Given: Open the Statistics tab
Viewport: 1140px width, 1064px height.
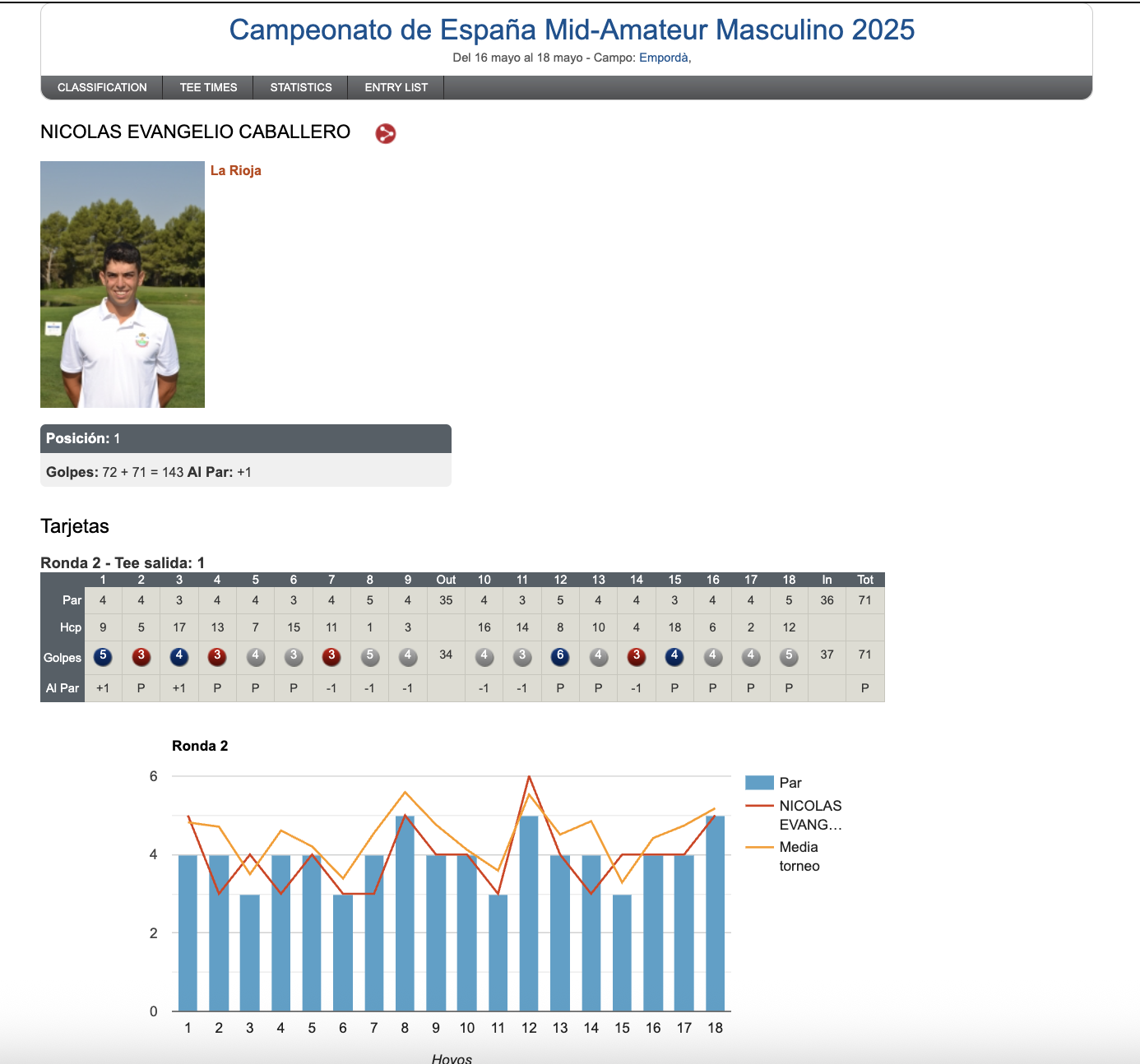Looking at the screenshot, I should (301, 87).
